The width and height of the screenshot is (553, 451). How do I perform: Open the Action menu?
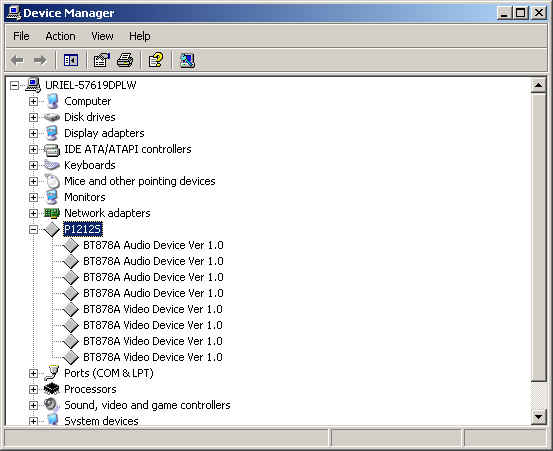(x=60, y=36)
